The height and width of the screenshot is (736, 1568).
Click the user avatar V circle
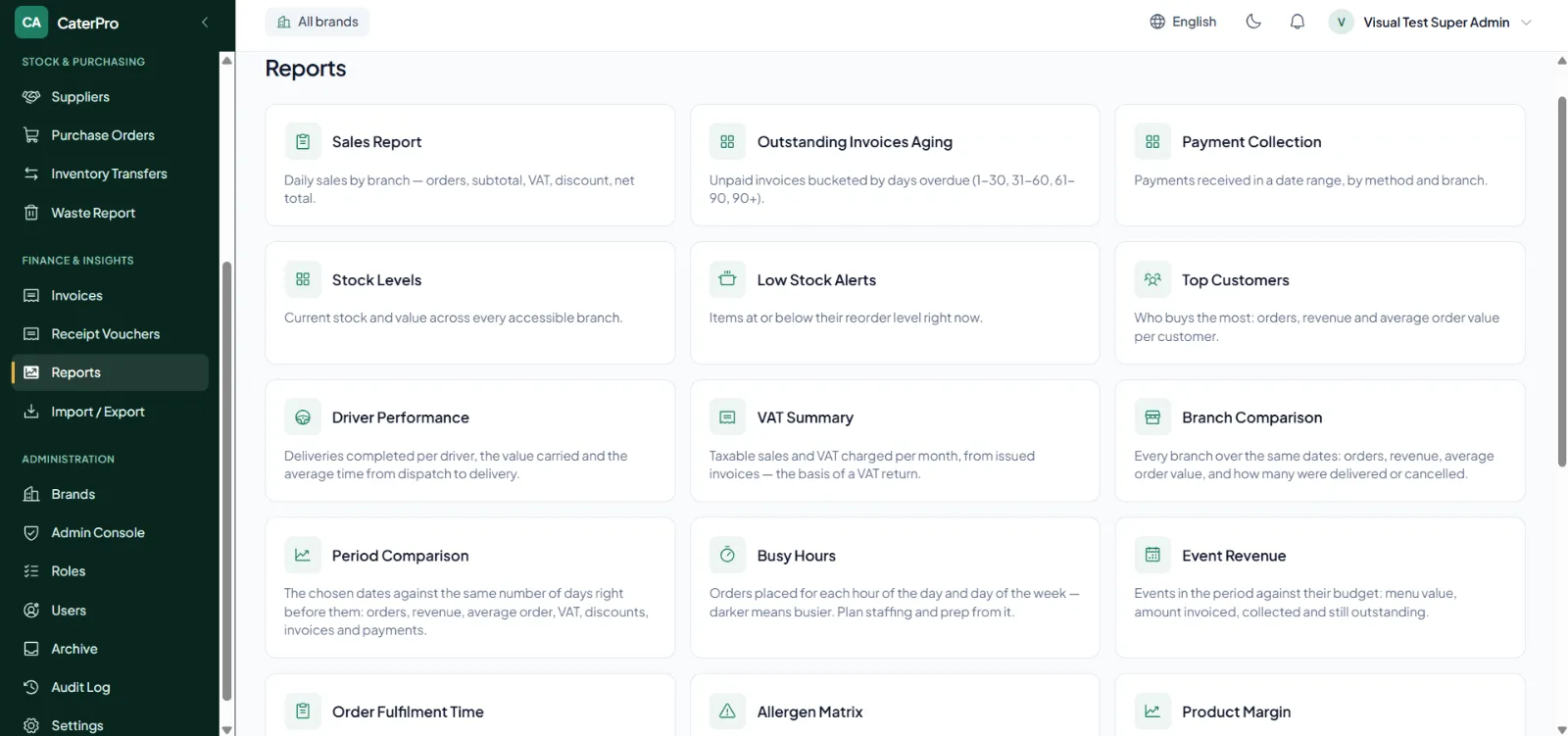click(x=1341, y=22)
